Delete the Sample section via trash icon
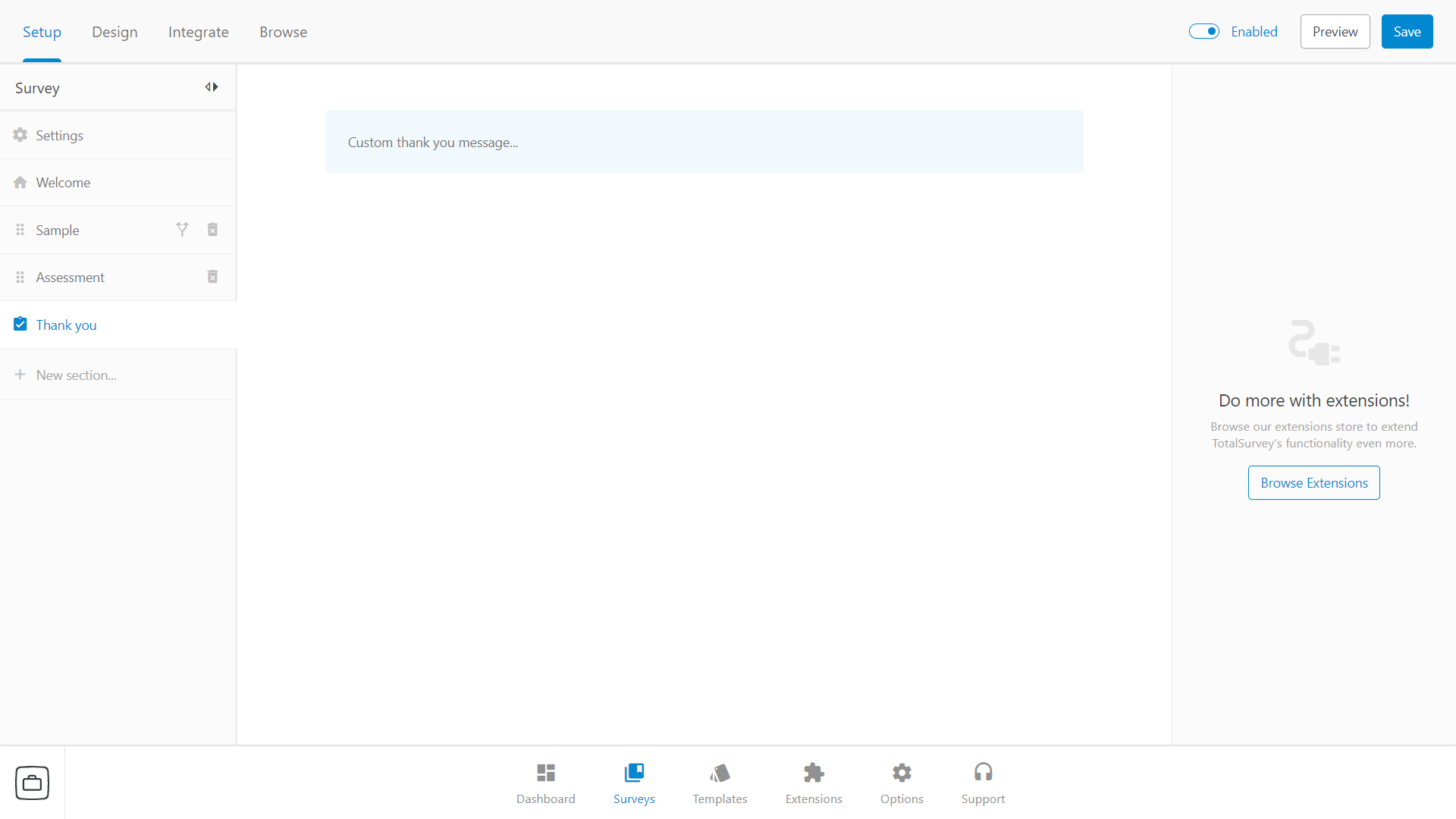The image size is (1456, 819). [213, 229]
